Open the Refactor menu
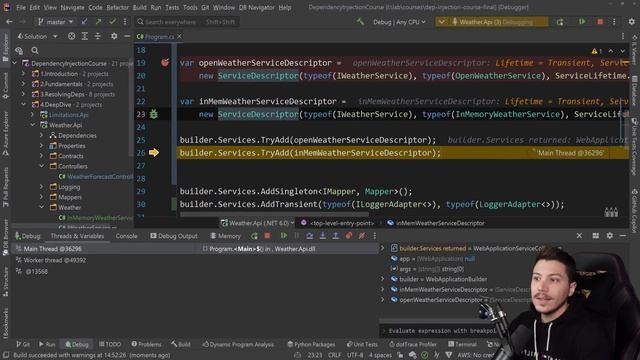The width and height of the screenshot is (640, 360). coord(118,7)
